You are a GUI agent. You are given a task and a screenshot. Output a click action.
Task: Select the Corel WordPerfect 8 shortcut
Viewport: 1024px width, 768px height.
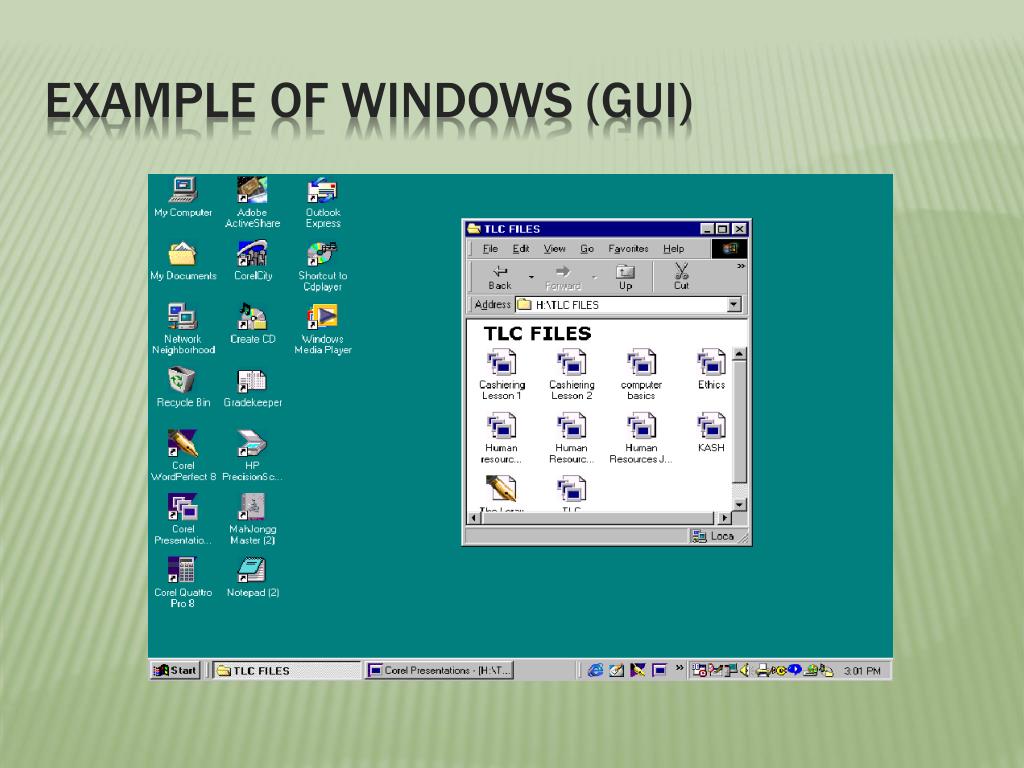pyautogui.click(x=184, y=456)
